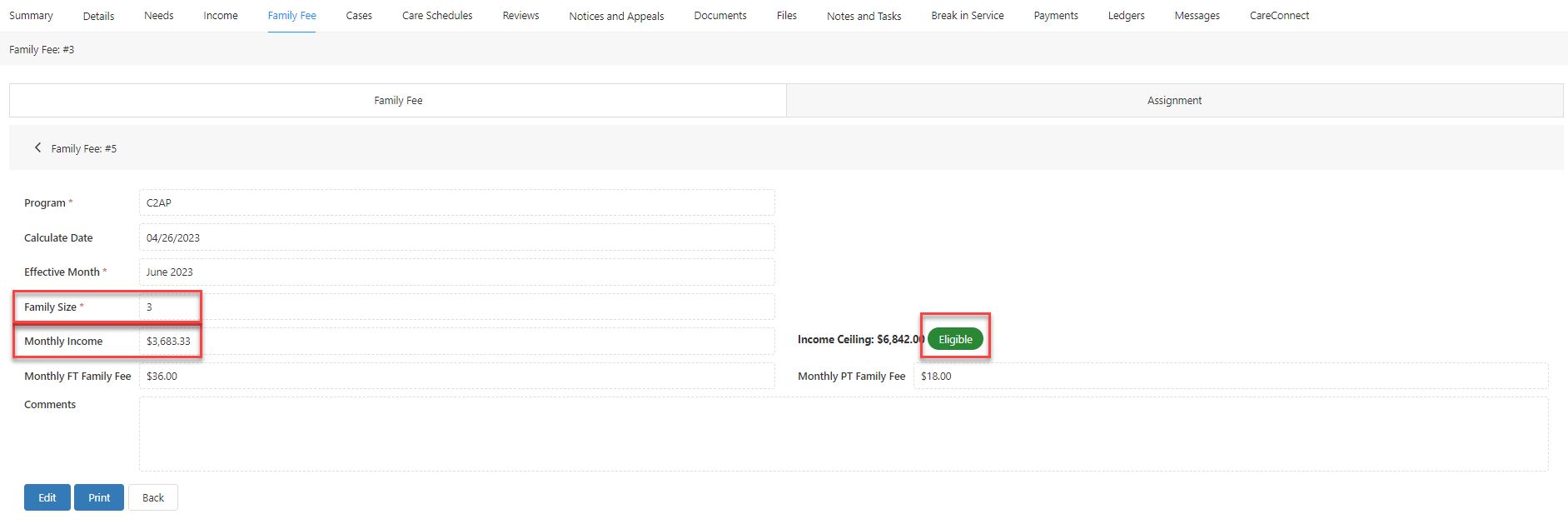Click the green Eligible status badge

click(955, 339)
